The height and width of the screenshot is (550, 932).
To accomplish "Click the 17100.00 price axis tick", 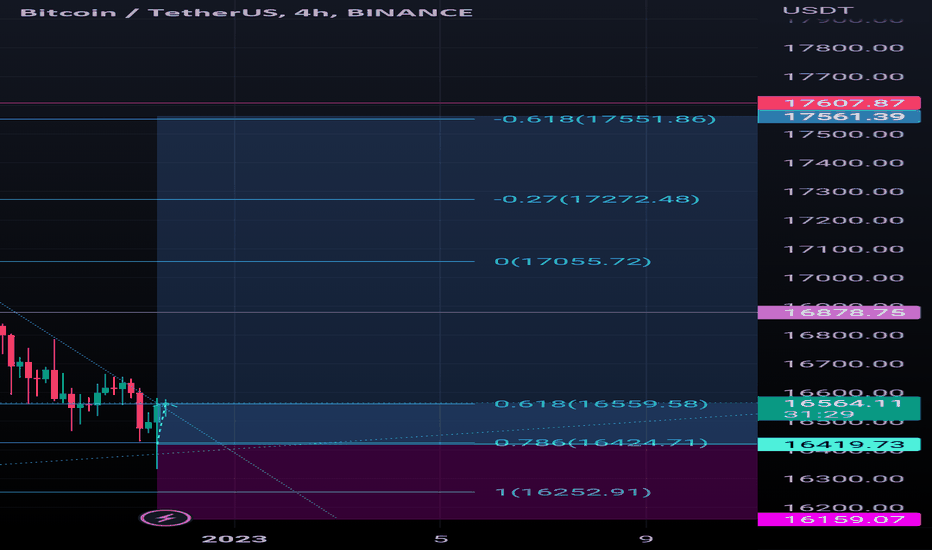I will click(844, 249).
